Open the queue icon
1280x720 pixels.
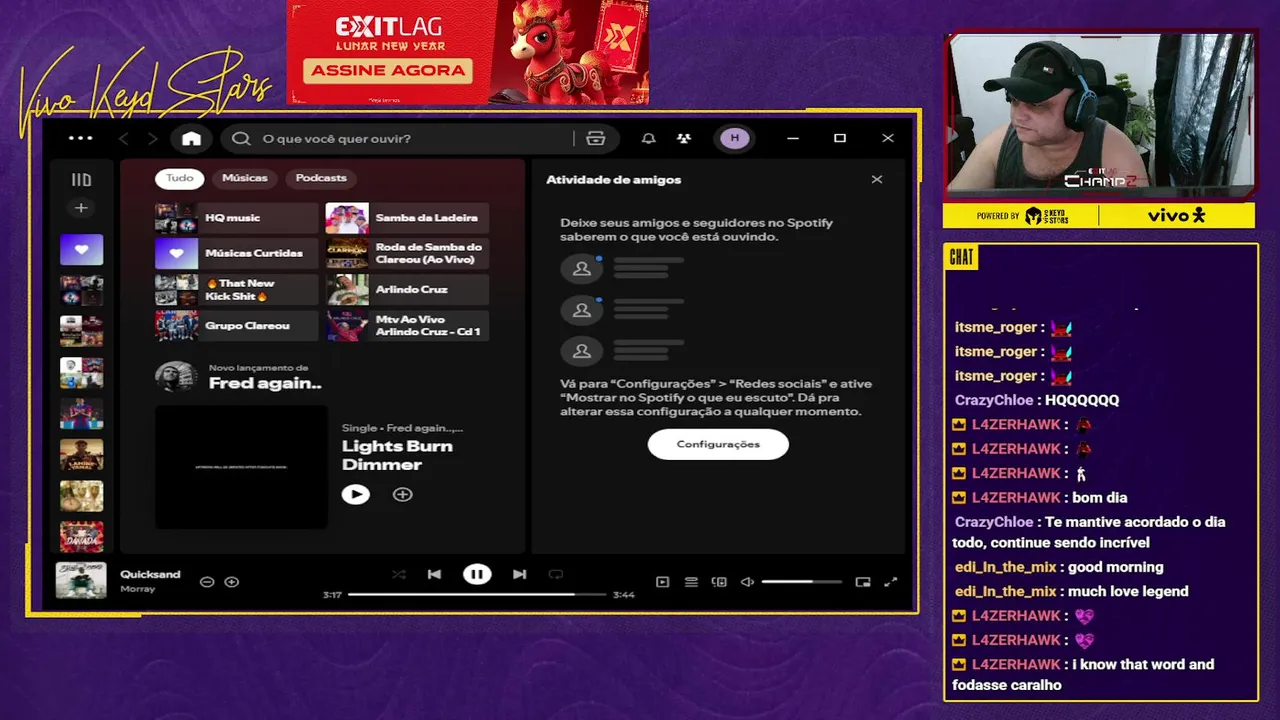(691, 582)
